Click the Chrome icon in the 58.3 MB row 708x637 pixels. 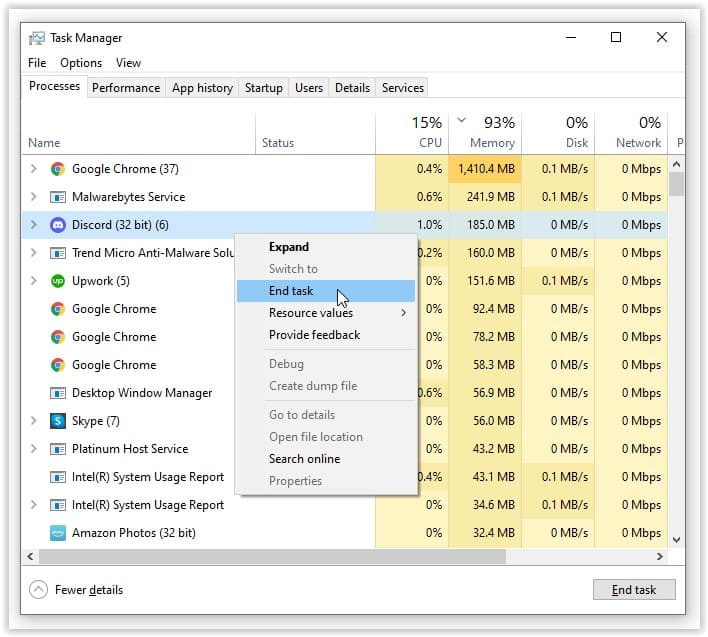(57, 365)
